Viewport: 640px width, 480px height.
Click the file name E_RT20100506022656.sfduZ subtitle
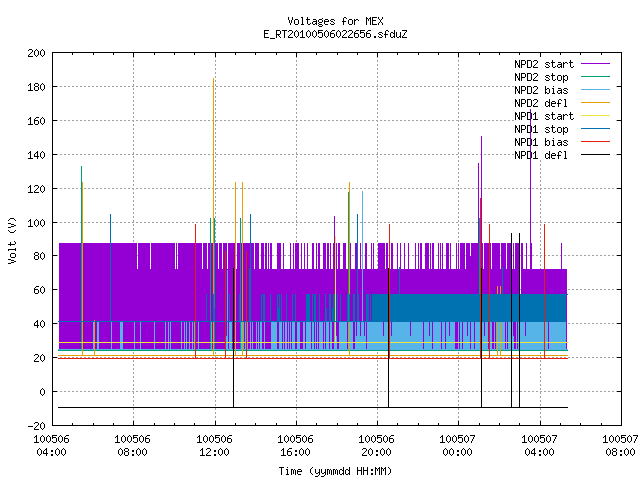point(335,34)
